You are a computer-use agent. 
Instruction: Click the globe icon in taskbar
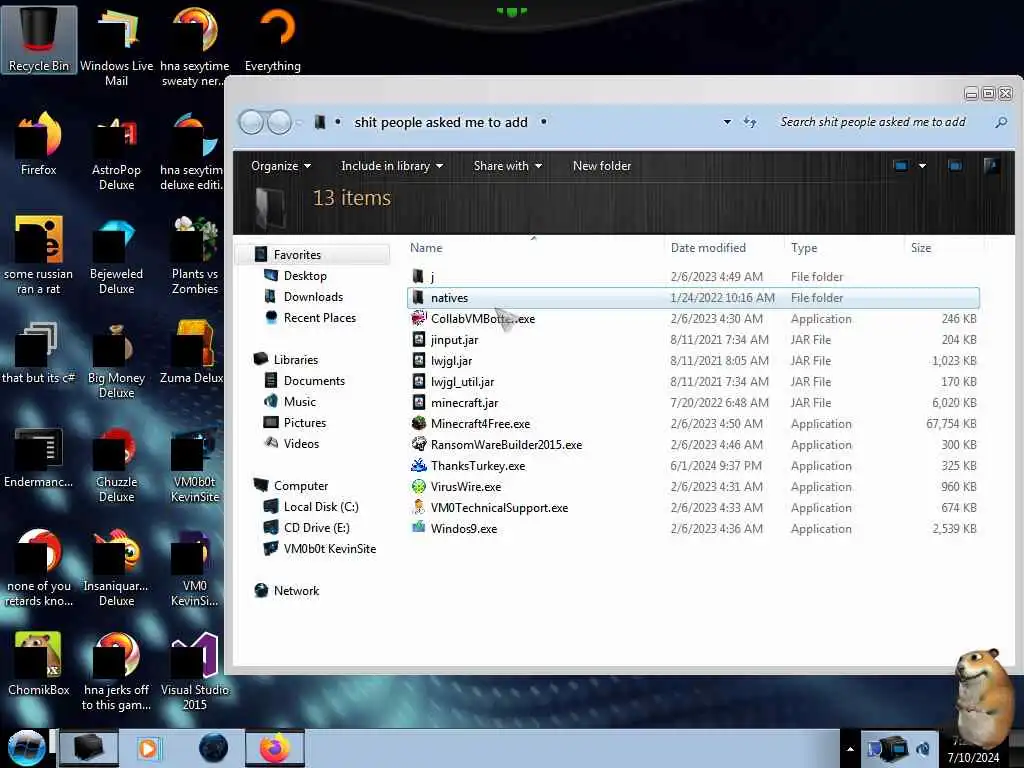213,748
